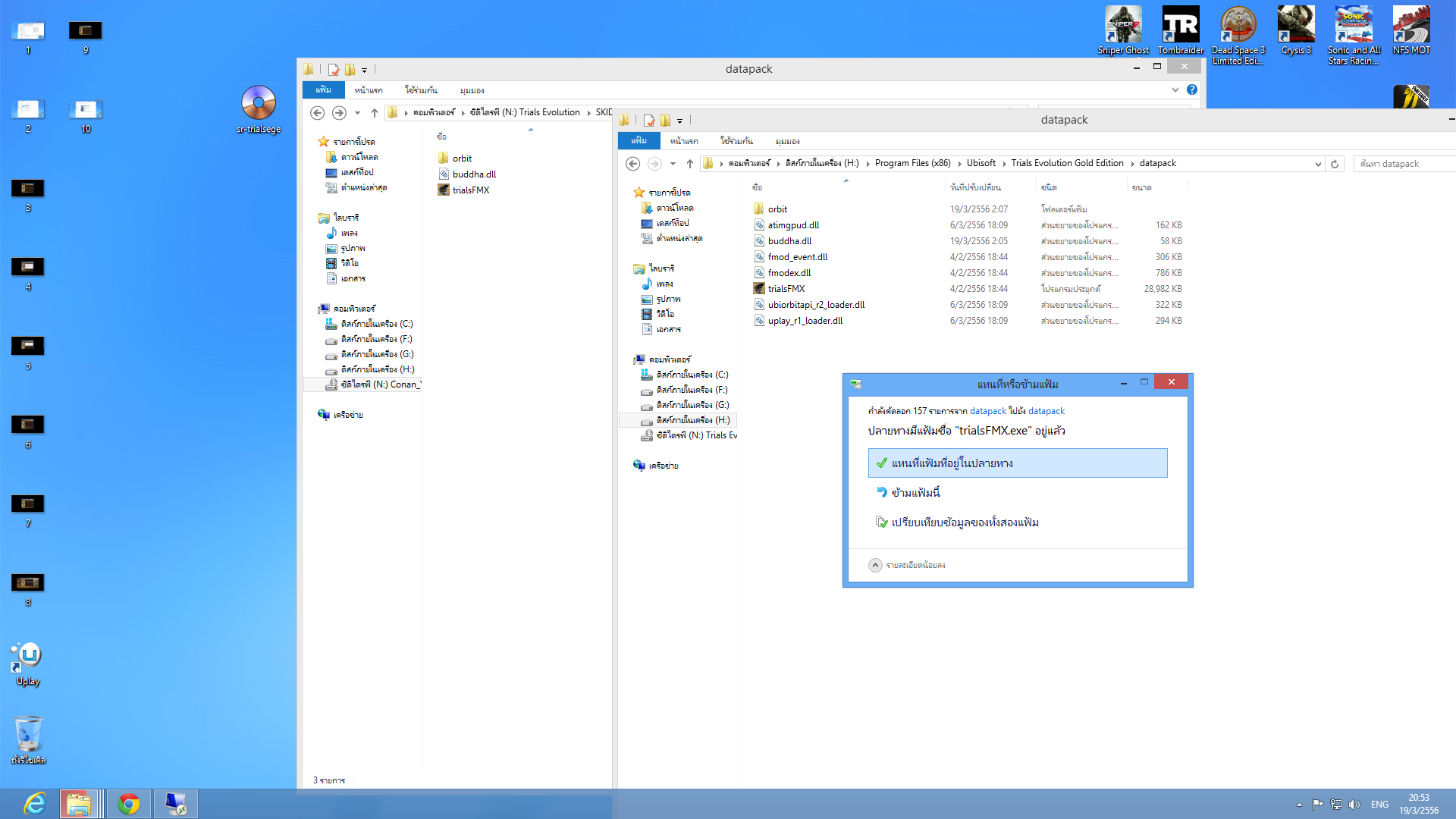Click the search datapack input field
Screen dimensions: 1456x819
click(1403, 164)
